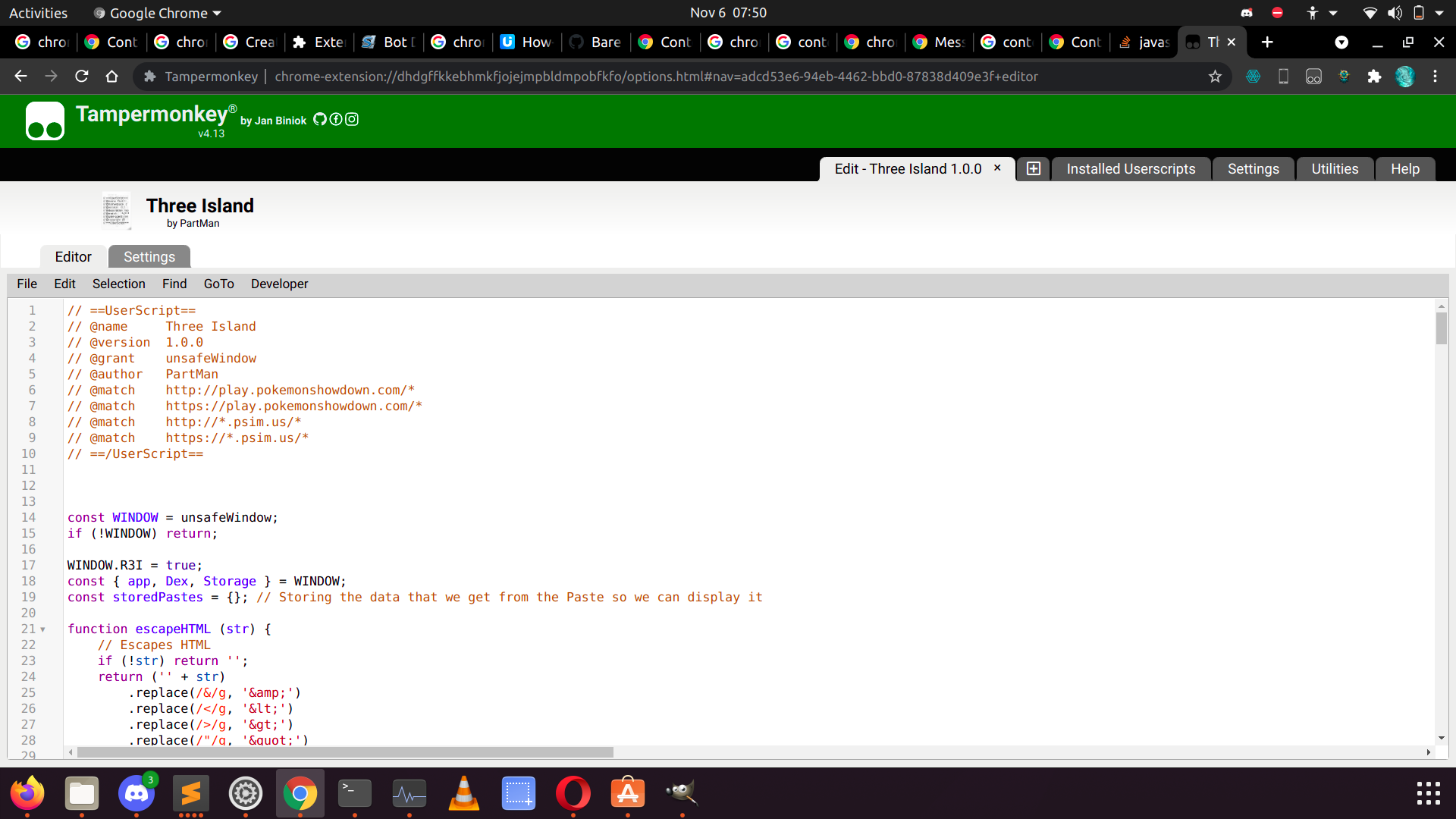Open the system status menu arrow
This screenshot has height=819, width=1456.
click(1439, 13)
